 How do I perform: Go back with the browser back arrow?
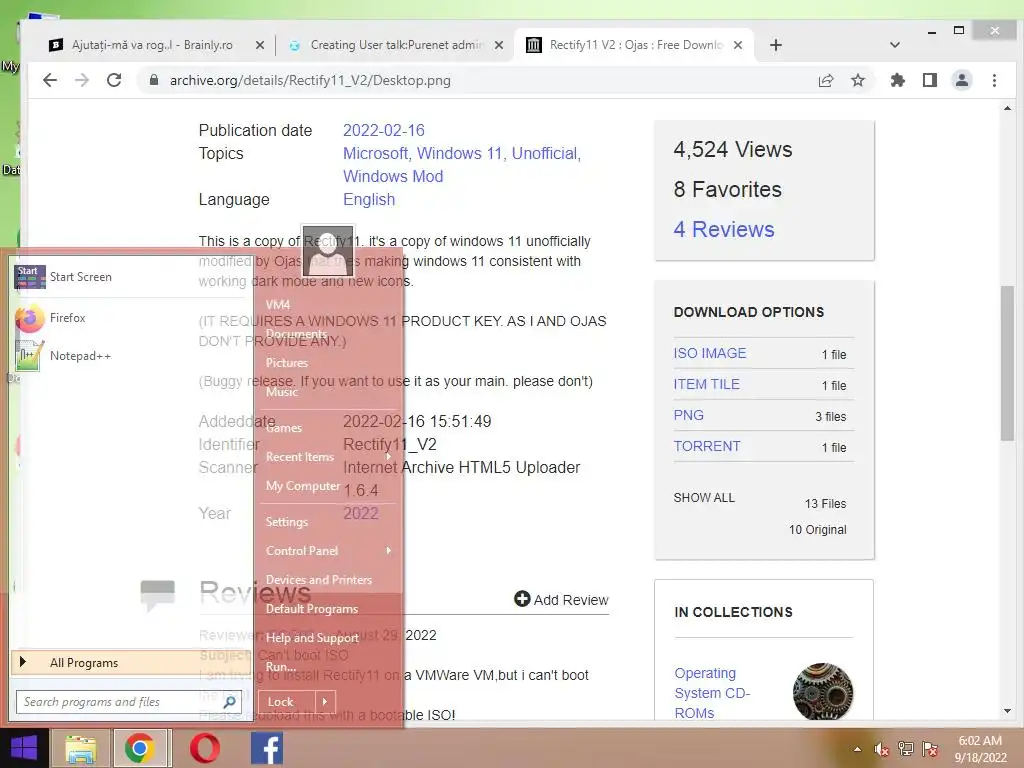pyautogui.click(x=50, y=80)
